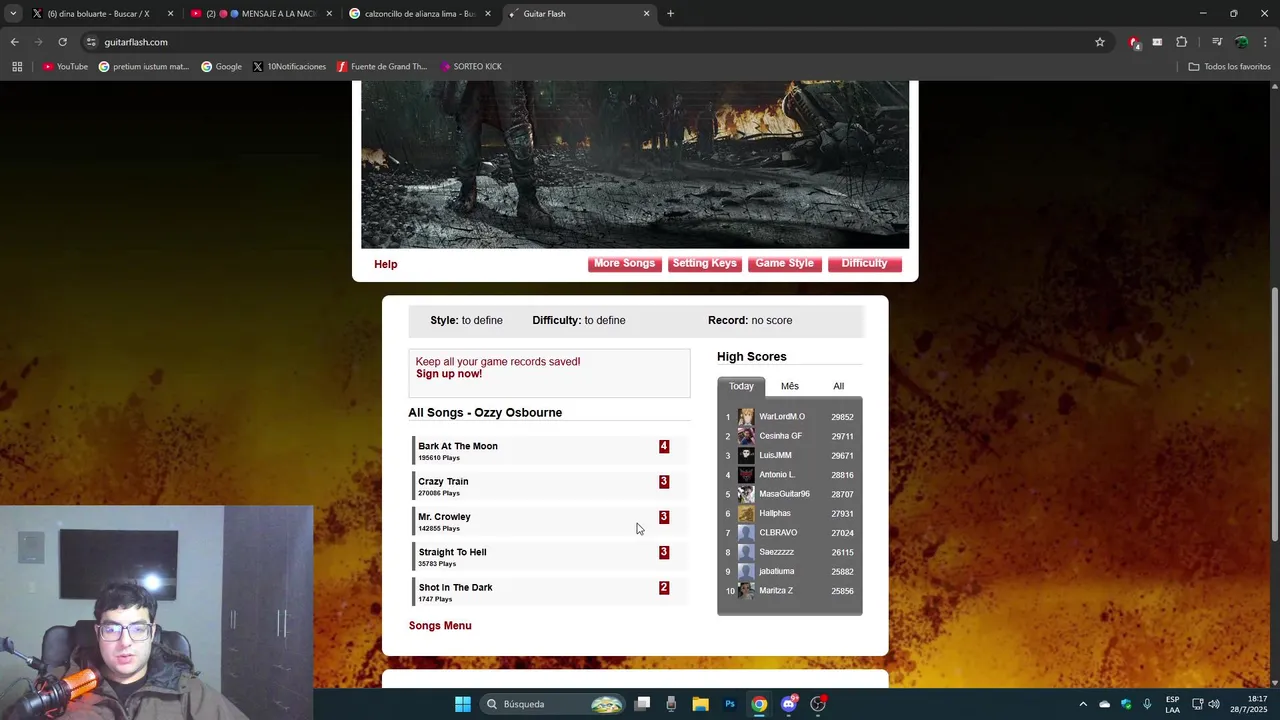Select the All high scores tab
1280x720 pixels.
pyautogui.click(x=838, y=386)
